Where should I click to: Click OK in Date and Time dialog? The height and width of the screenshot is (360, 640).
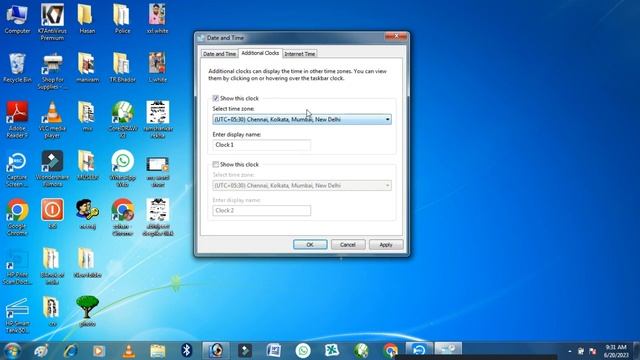pos(310,244)
